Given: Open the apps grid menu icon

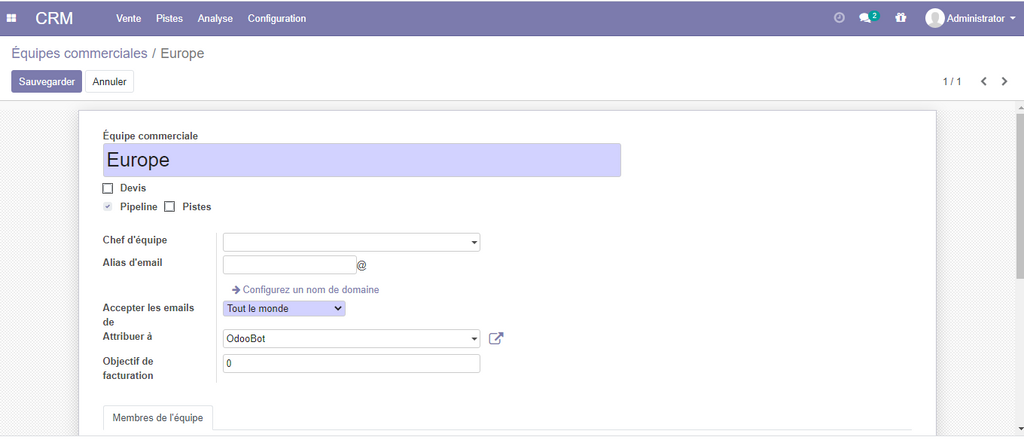Looking at the screenshot, I should 12,18.
